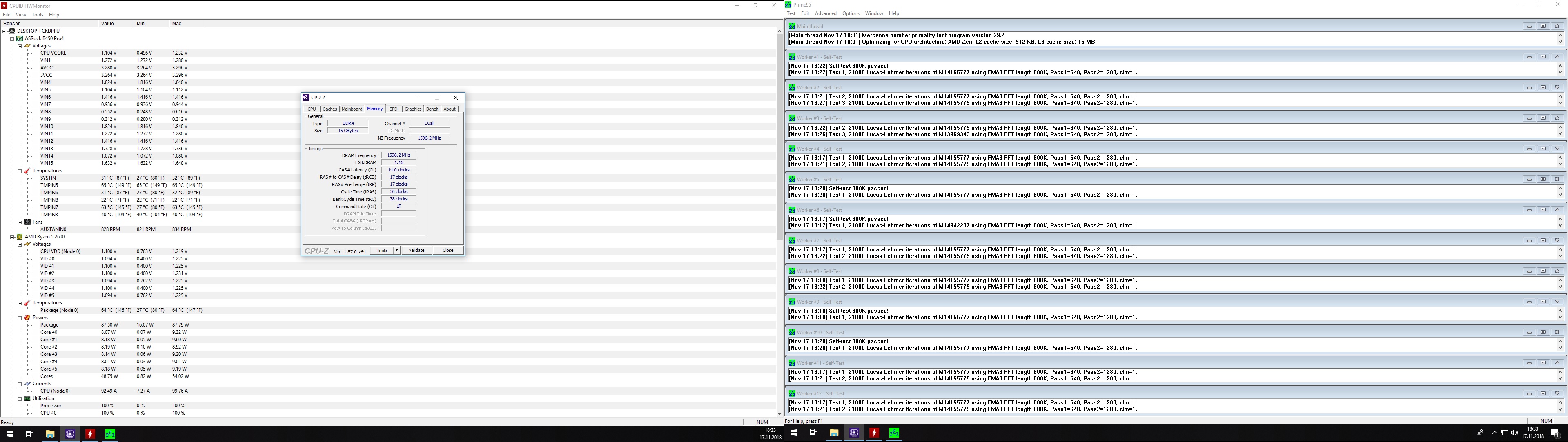Image resolution: width=1568 pixels, height=442 pixels.
Task: Click the Validate button in CPU-Z
Action: click(416, 250)
